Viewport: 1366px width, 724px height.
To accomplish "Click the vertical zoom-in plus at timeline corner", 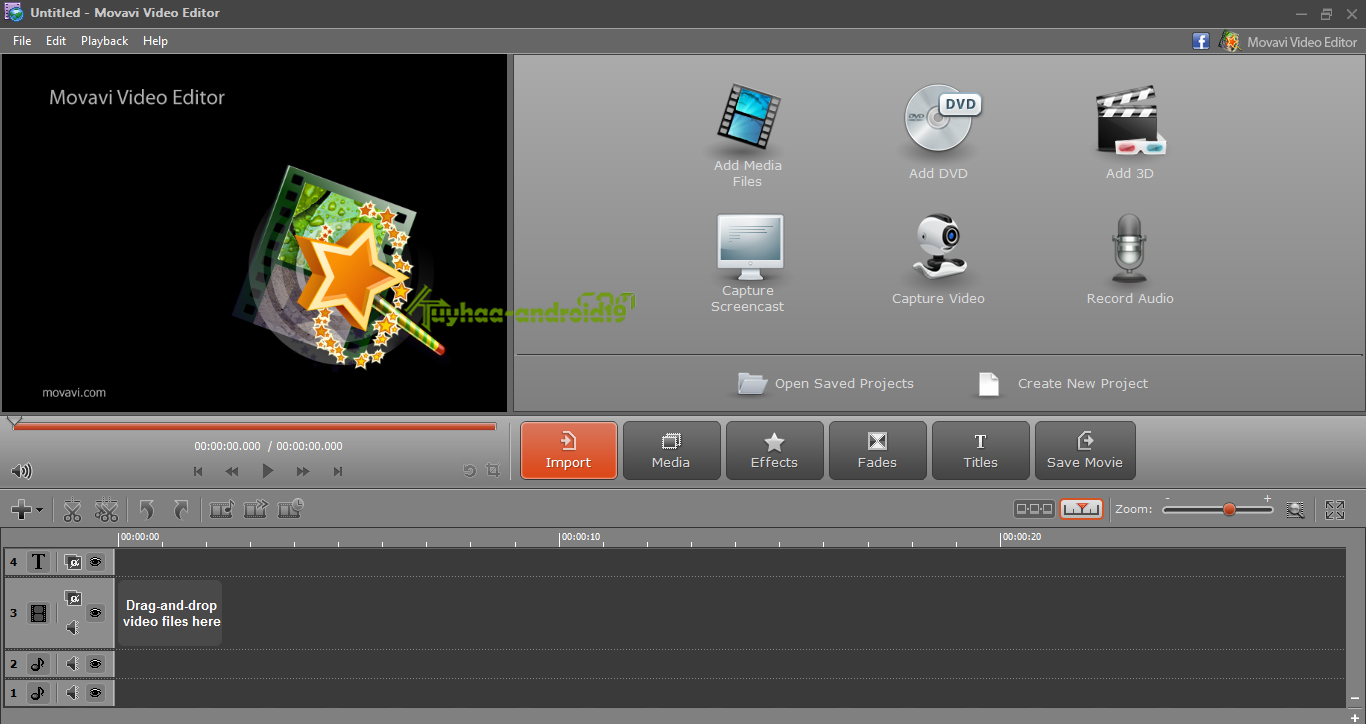I will pos(1355,716).
